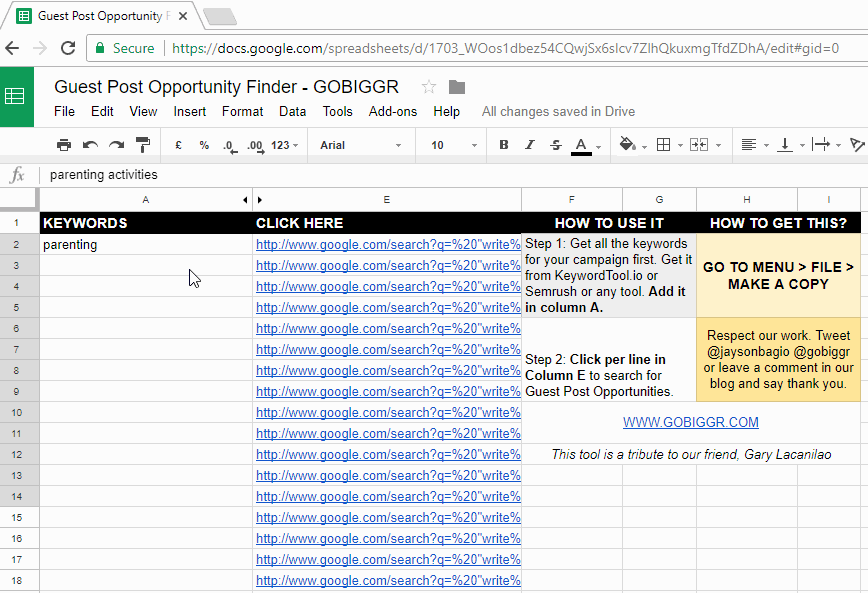Redo the last action
The height and width of the screenshot is (593, 868).
(116, 145)
